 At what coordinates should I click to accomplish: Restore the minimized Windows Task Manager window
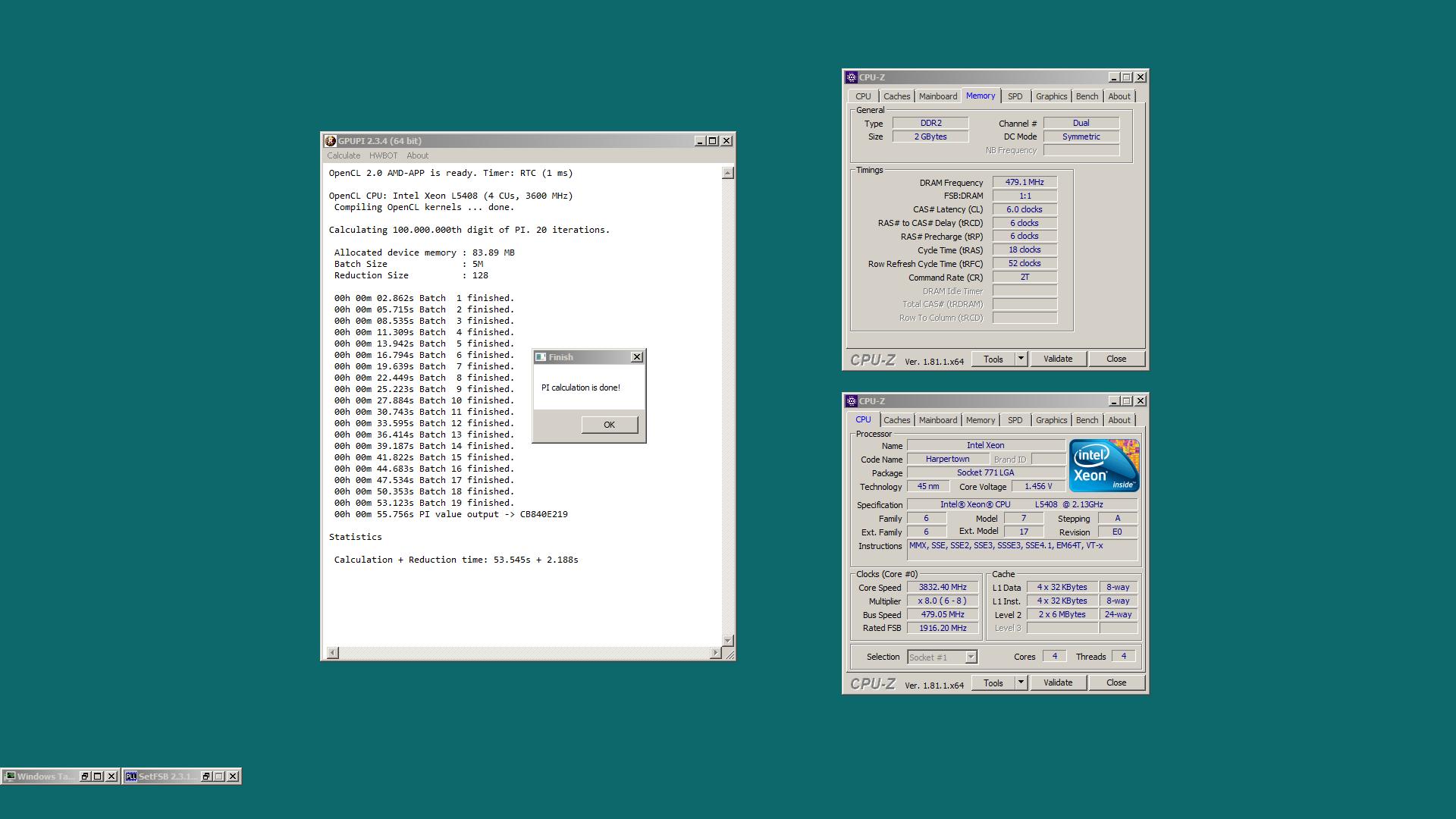point(85,777)
